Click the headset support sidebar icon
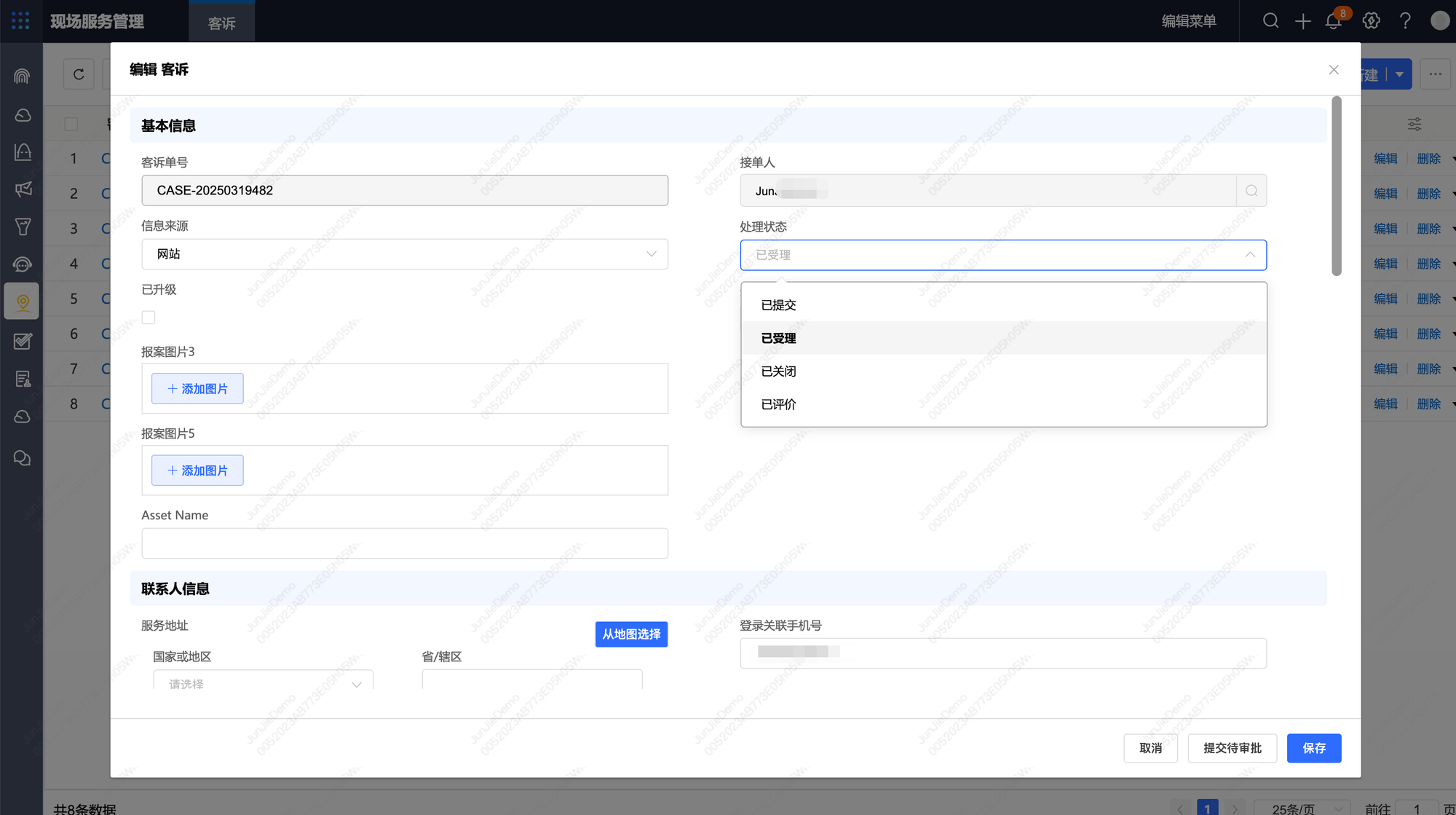The height and width of the screenshot is (815, 1456). (x=23, y=264)
